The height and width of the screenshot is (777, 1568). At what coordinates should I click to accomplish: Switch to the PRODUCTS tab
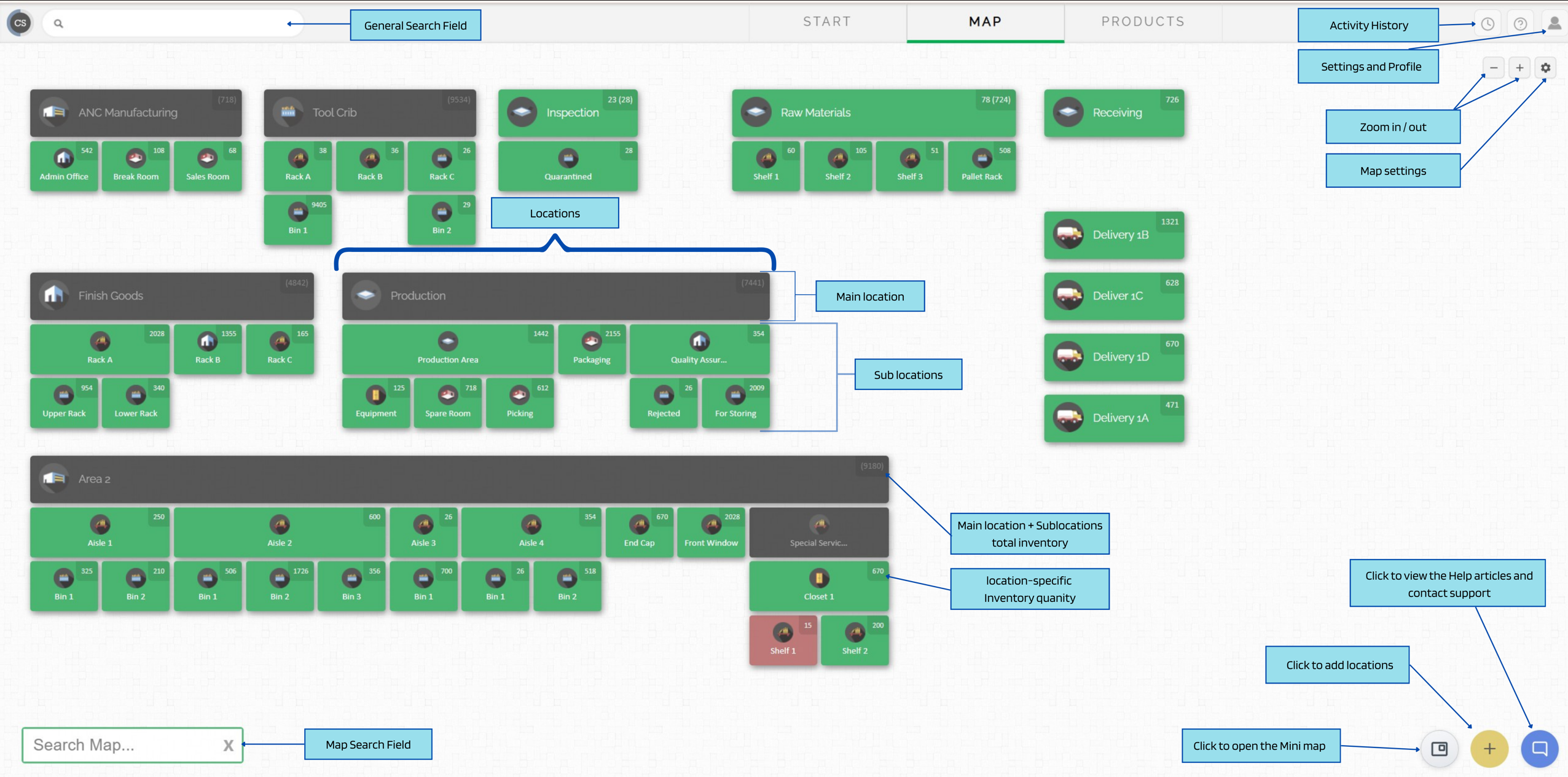1143,21
